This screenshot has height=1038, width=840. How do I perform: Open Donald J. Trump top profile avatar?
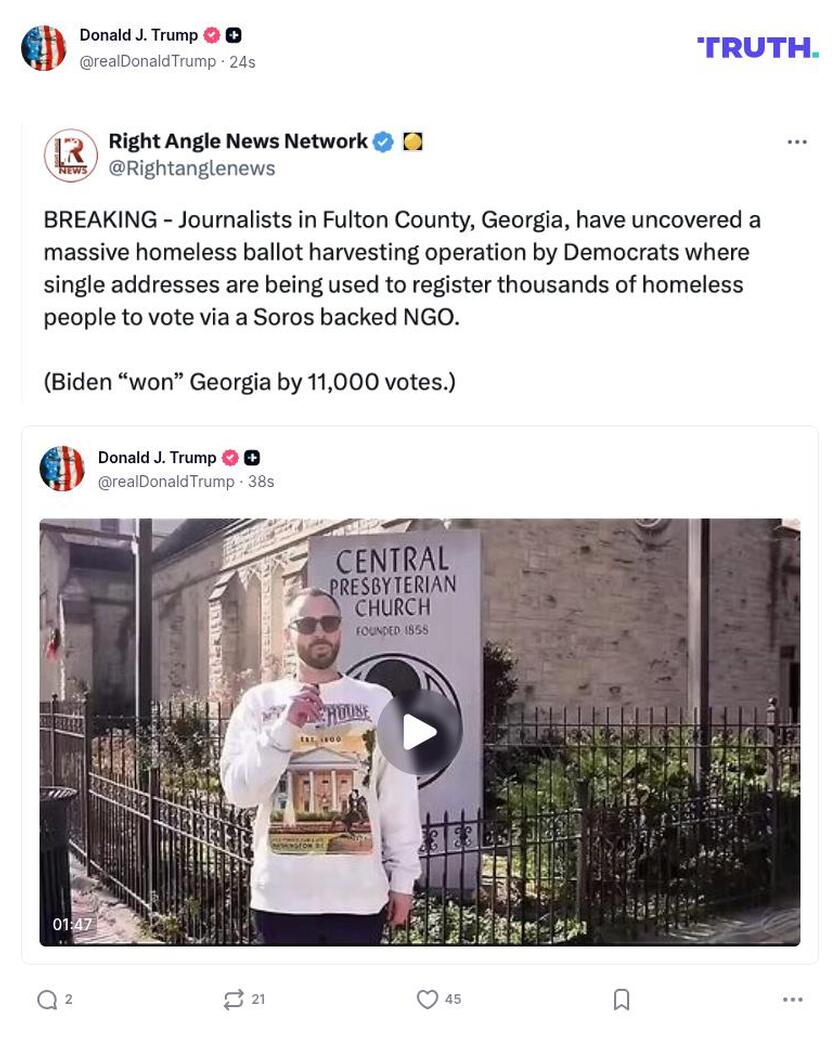pyautogui.click(x=44, y=48)
